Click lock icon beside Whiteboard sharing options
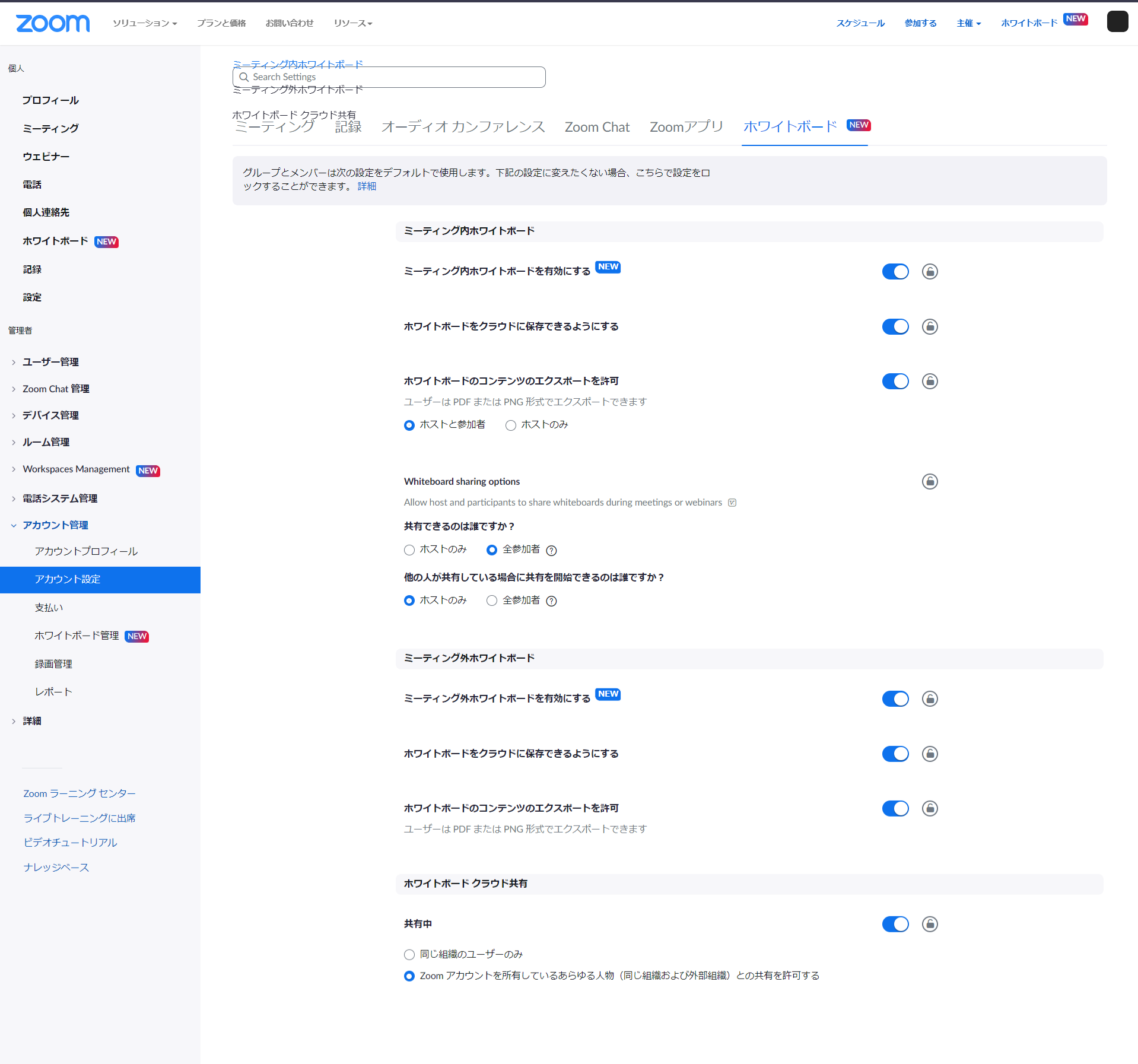 929,481
